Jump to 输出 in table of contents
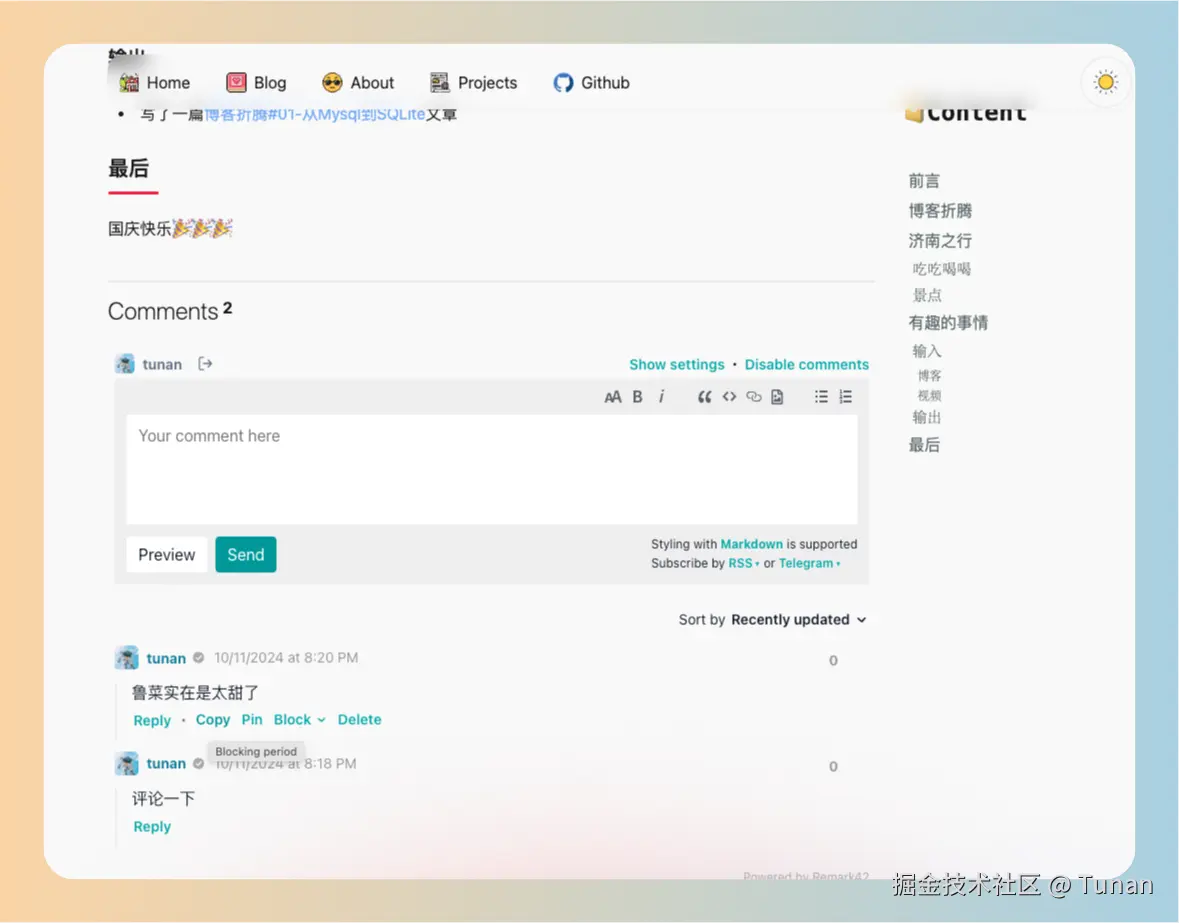The width and height of the screenshot is (1179, 923). [x=927, y=417]
